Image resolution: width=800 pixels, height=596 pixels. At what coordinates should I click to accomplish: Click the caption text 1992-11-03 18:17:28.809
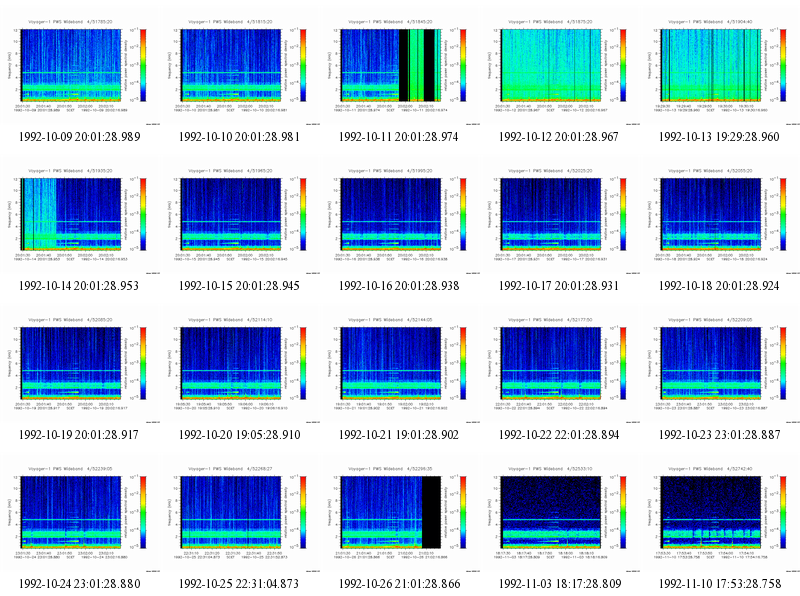[x=560, y=584]
